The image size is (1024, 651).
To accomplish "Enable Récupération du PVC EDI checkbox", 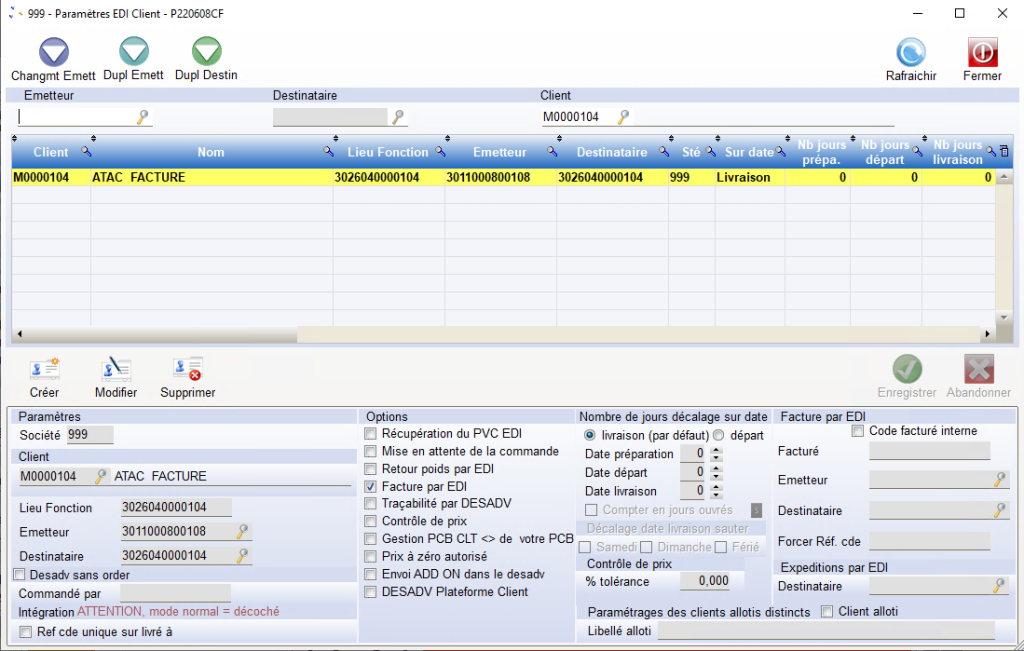I will click(x=371, y=434).
